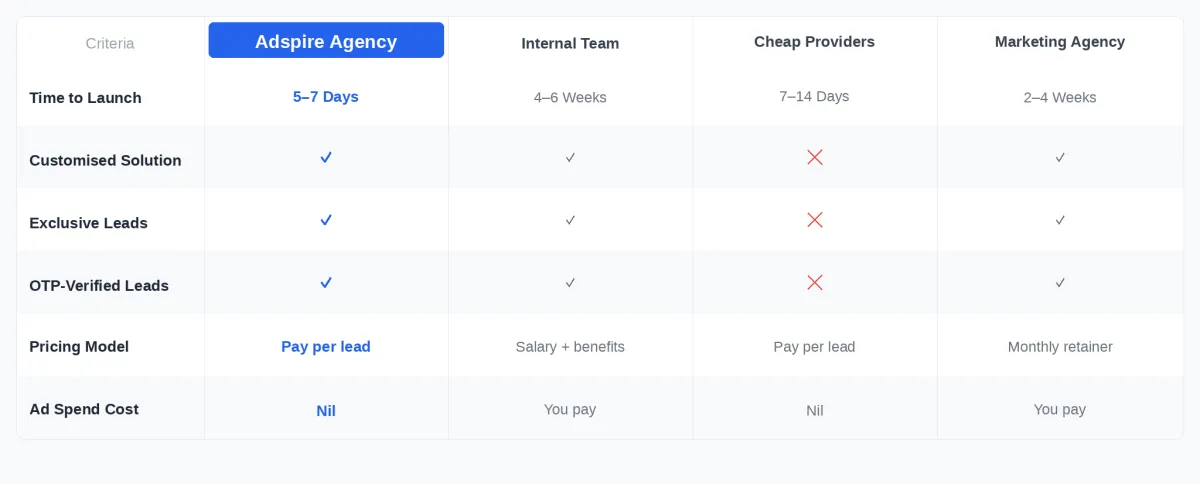Select the Internal Team column header
This screenshot has height=484, width=1200.
[570, 44]
